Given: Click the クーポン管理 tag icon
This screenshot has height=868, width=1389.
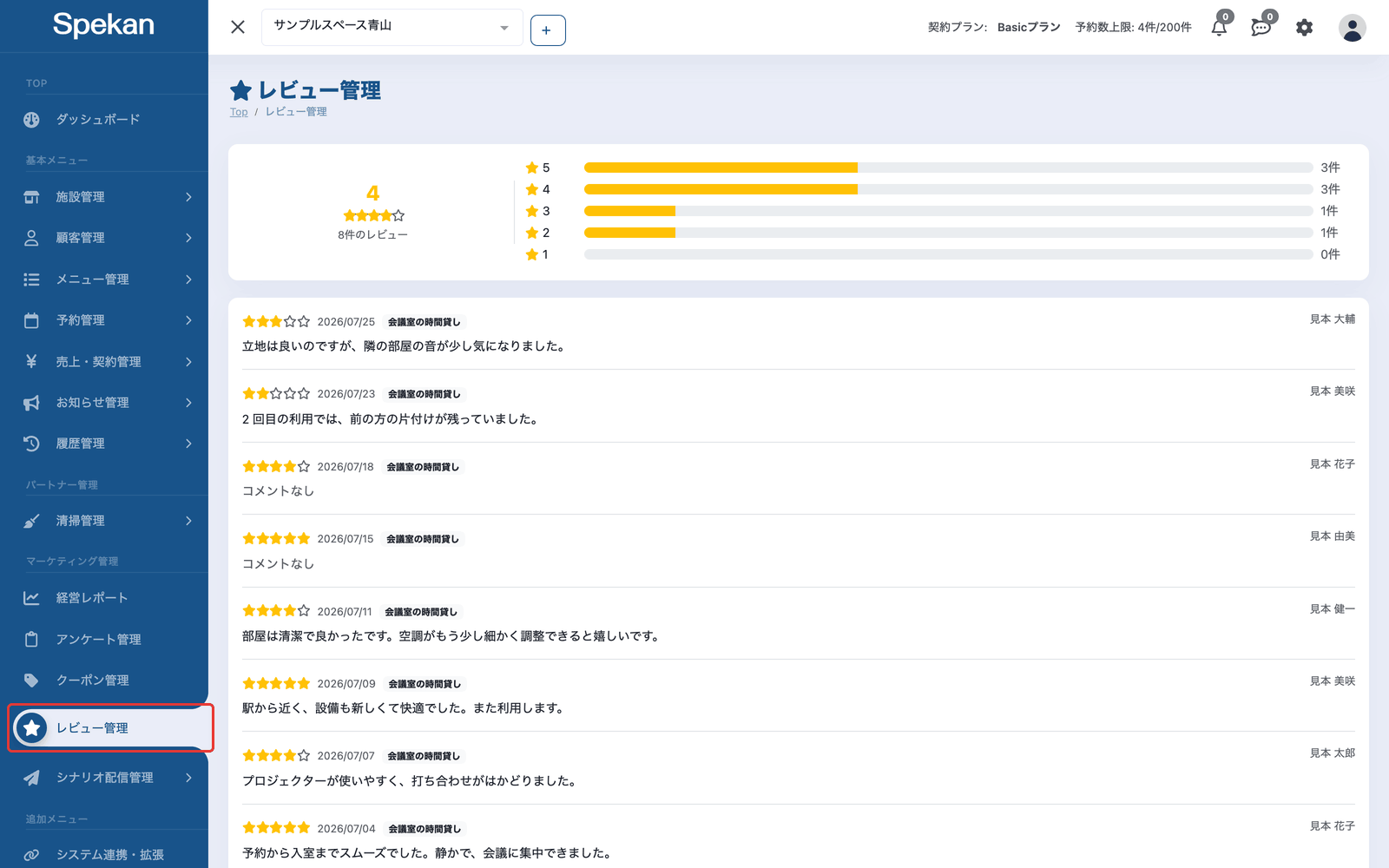Looking at the screenshot, I should (31, 681).
